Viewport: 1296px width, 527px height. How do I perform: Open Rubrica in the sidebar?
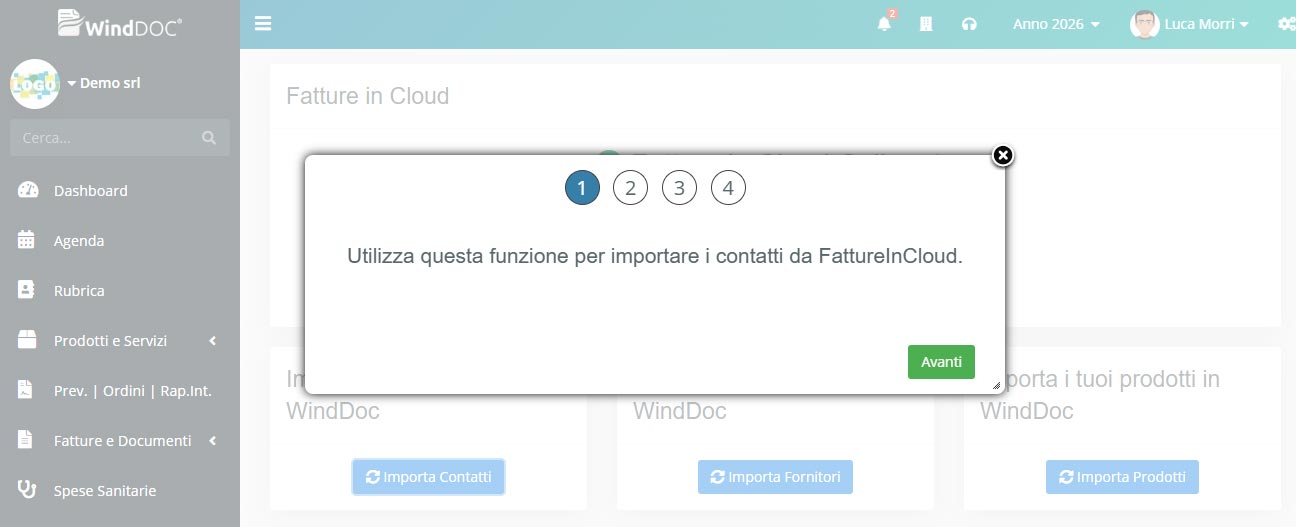(x=79, y=290)
